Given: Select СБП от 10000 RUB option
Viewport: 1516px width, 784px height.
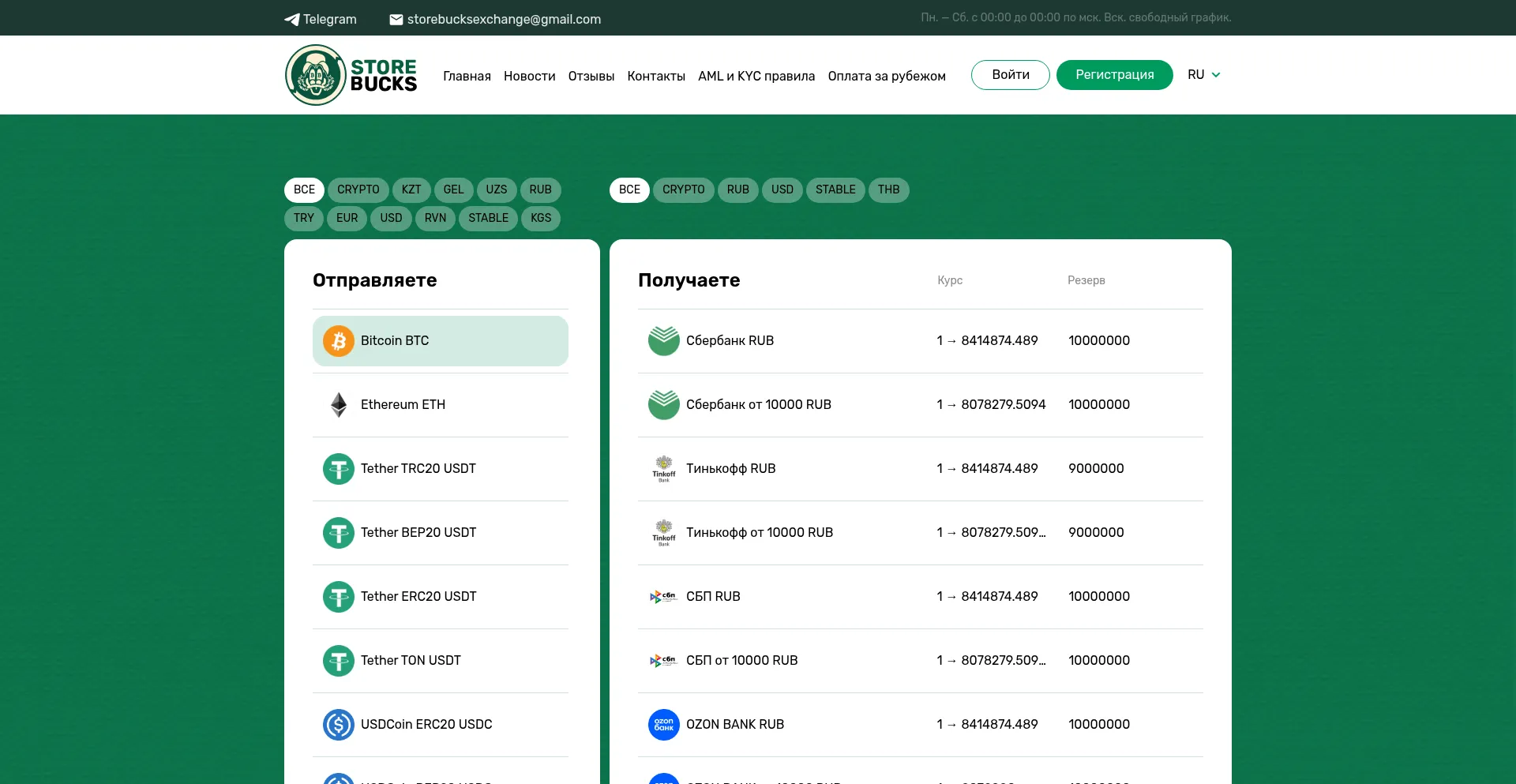Looking at the screenshot, I should (x=921, y=661).
